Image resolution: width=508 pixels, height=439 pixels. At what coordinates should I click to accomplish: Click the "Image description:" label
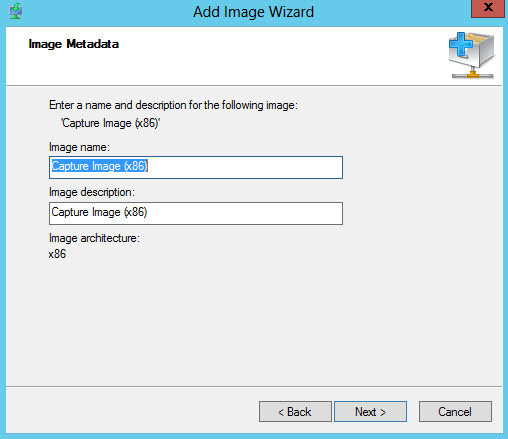[x=92, y=192]
